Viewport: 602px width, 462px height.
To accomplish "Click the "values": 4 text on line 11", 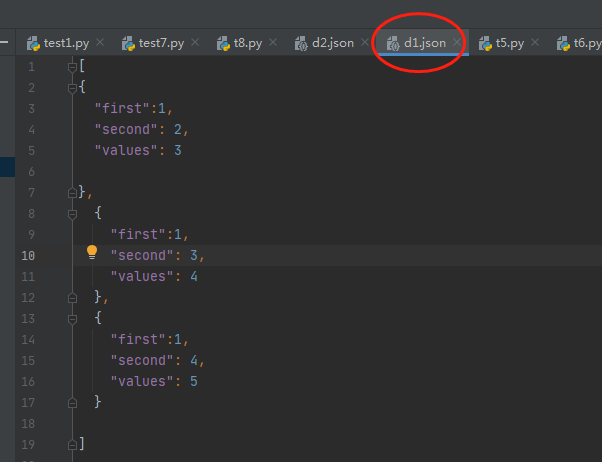I will [154, 277].
